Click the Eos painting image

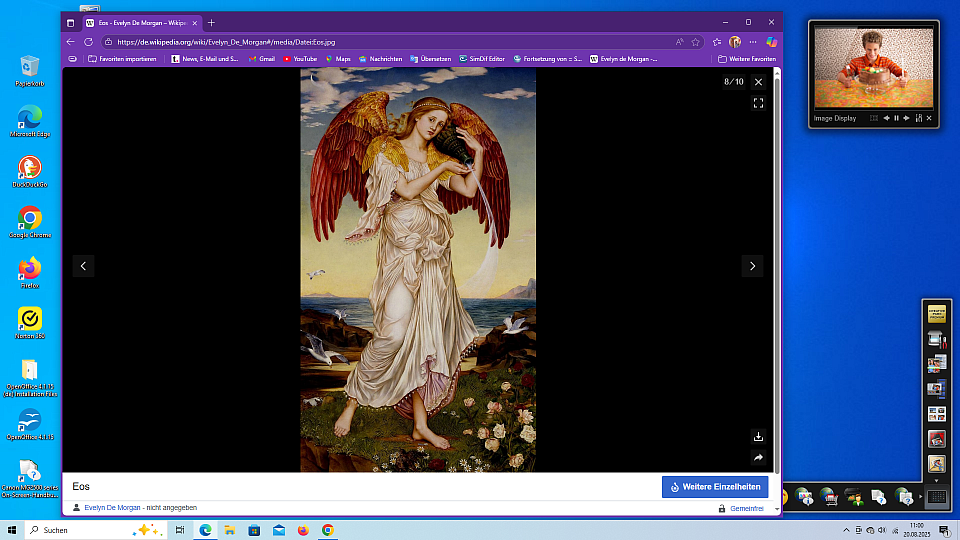click(x=418, y=269)
